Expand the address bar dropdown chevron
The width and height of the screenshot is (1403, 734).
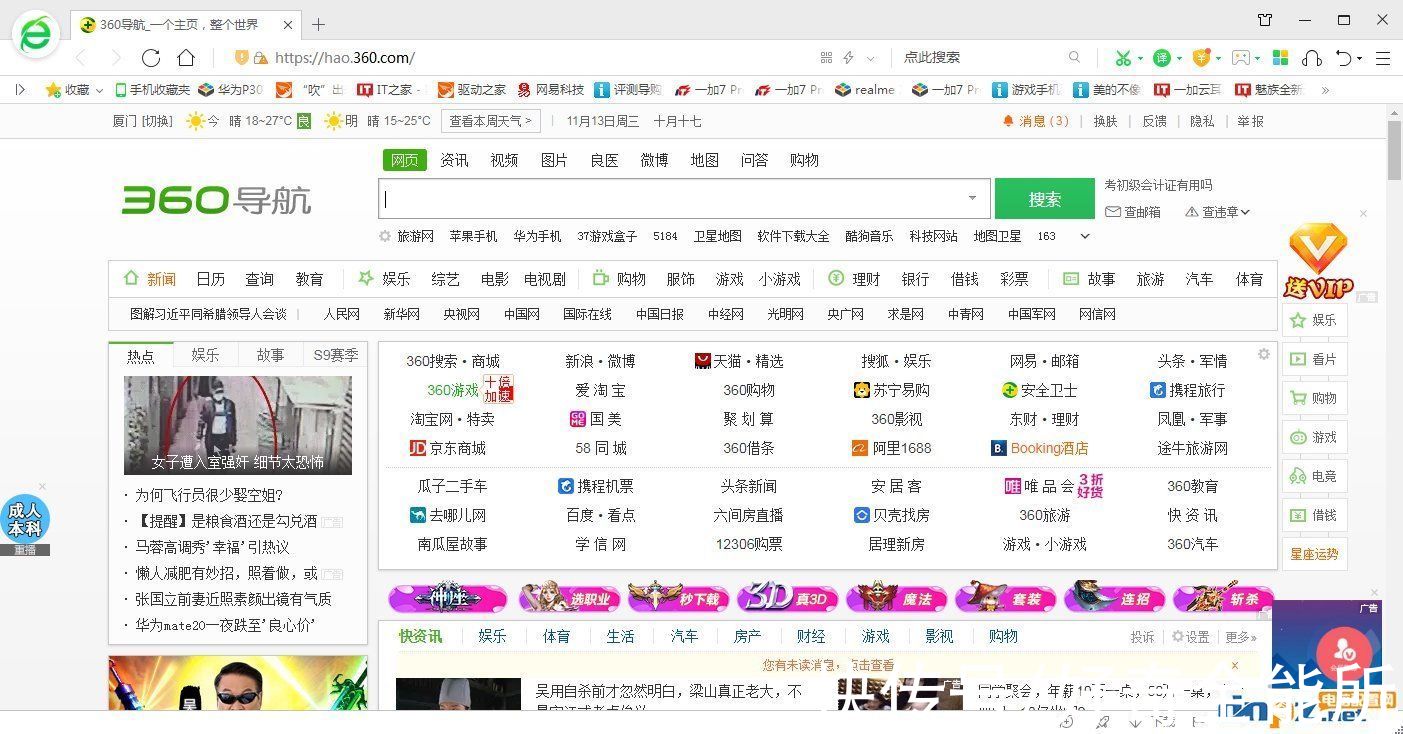pos(871,59)
